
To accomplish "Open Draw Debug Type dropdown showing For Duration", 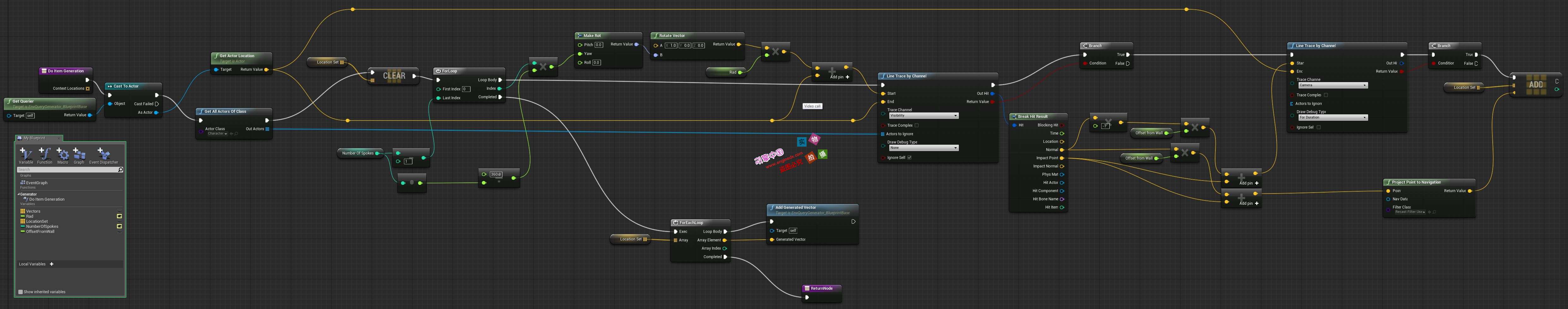I will click(x=1332, y=117).
